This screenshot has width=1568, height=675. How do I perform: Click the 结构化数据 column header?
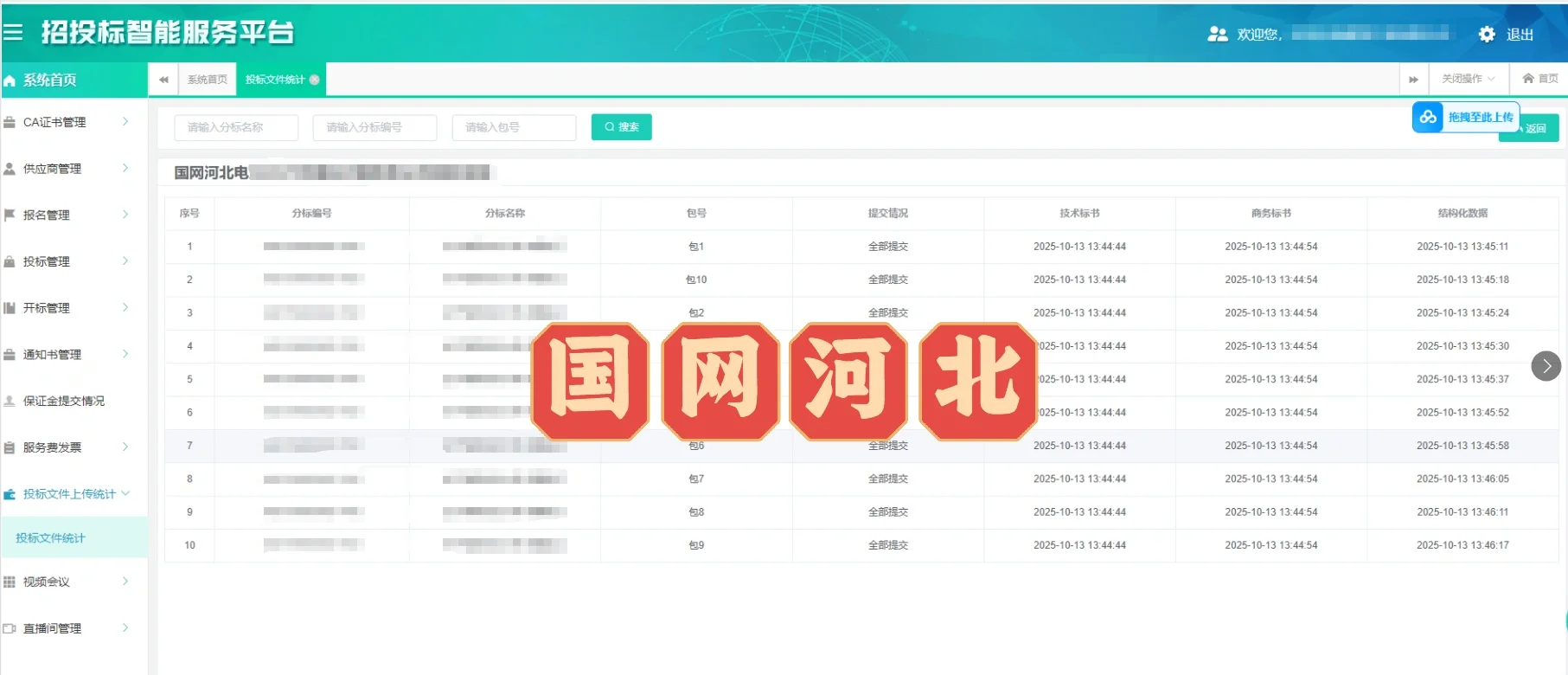point(1463,213)
